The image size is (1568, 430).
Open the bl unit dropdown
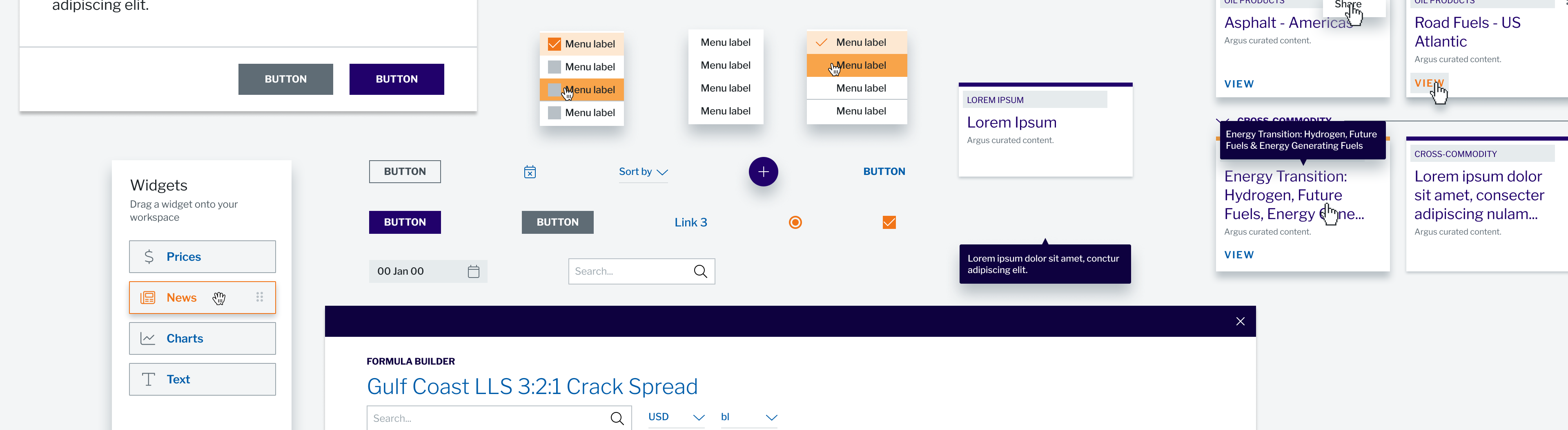pyautogui.click(x=748, y=417)
